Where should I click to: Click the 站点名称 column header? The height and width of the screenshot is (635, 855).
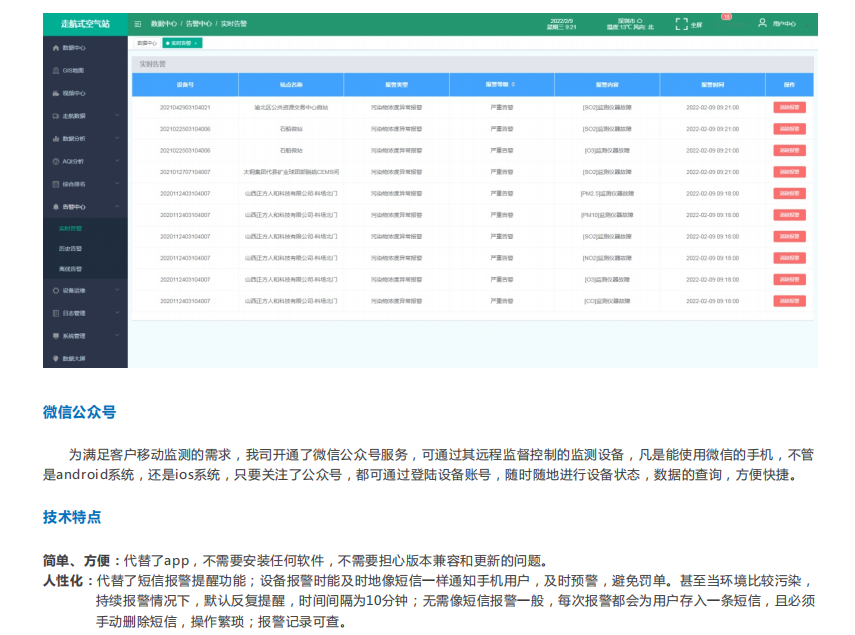[x=291, y=84]
